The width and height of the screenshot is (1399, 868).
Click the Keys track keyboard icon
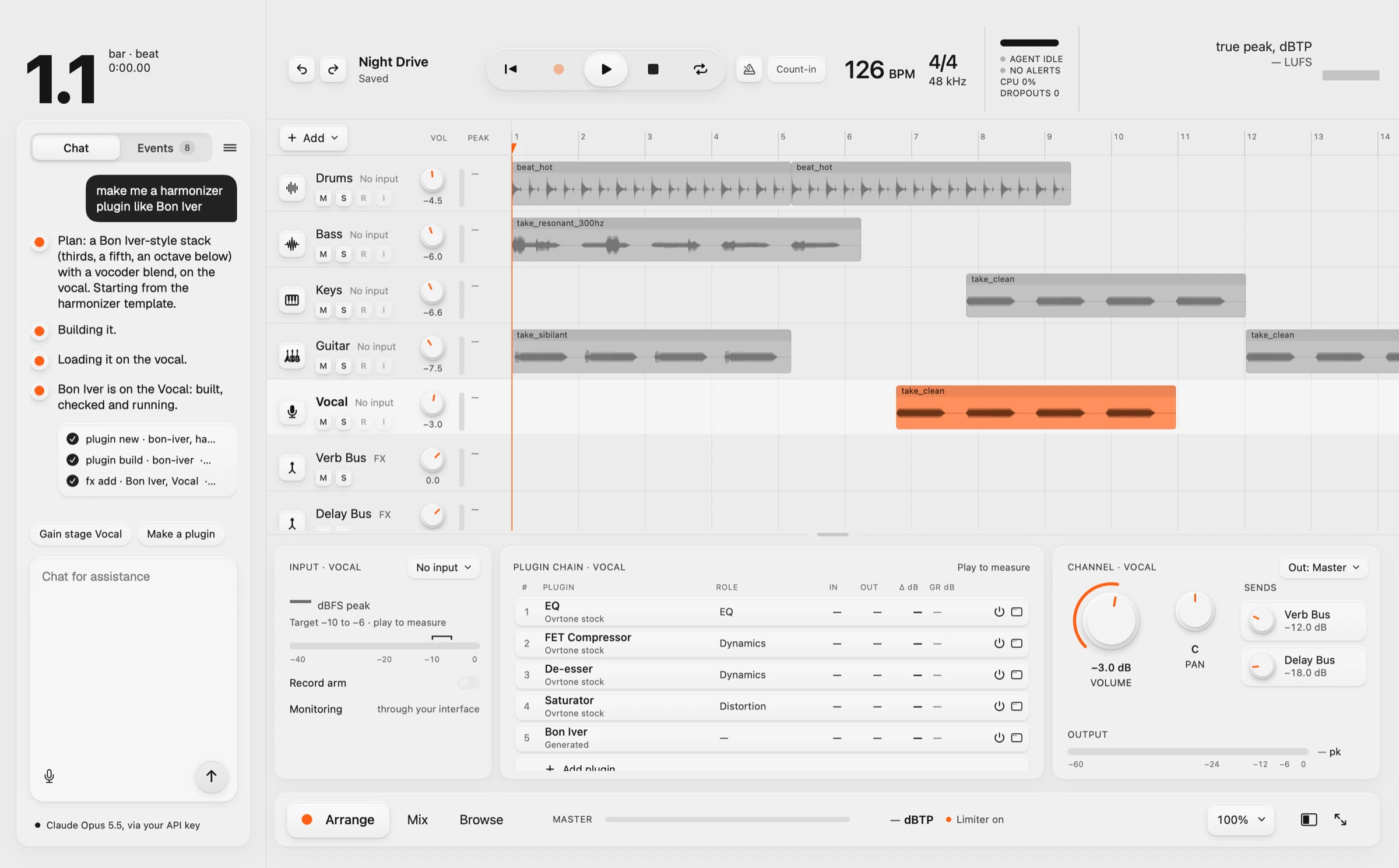tap(292, 300)
